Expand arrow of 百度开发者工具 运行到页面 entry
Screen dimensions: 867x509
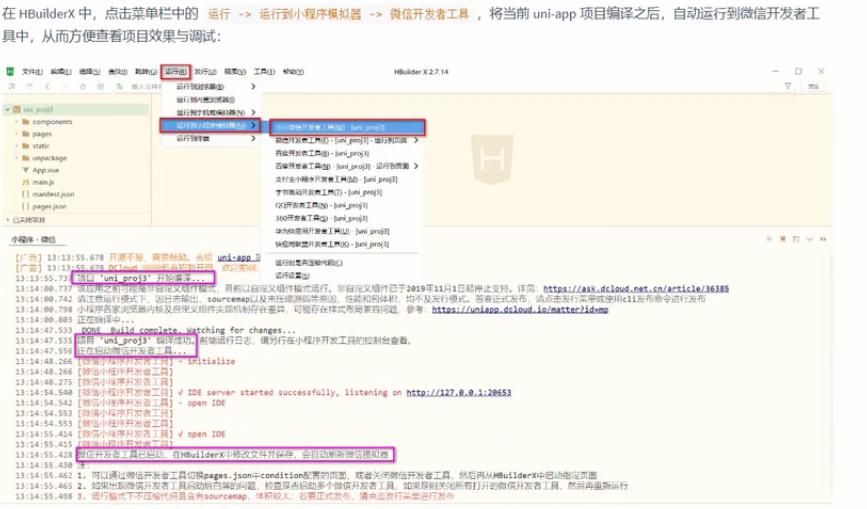[416, 166]
